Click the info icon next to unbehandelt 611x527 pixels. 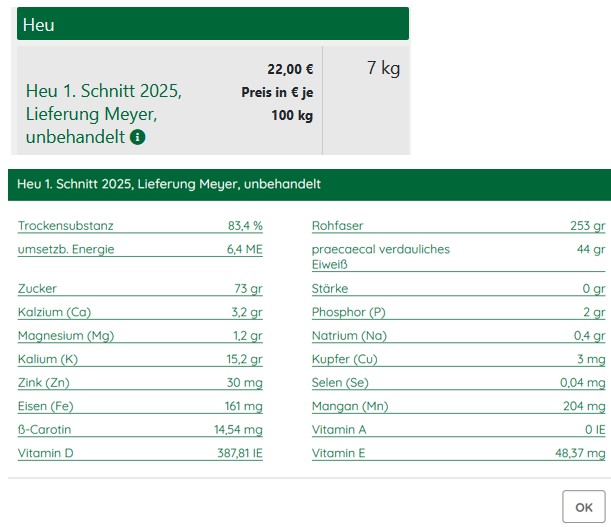(x=138, y=137)
